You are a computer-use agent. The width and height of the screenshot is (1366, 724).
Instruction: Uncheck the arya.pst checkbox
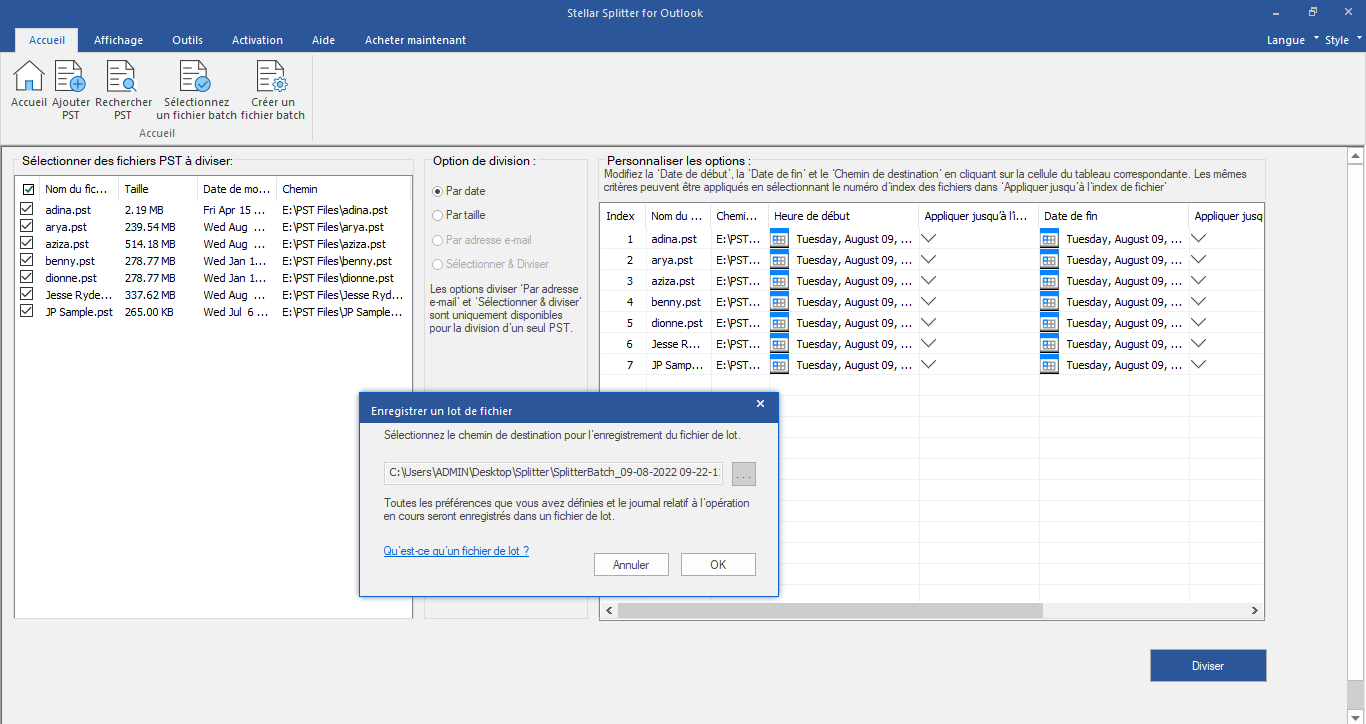pos(27,226)
